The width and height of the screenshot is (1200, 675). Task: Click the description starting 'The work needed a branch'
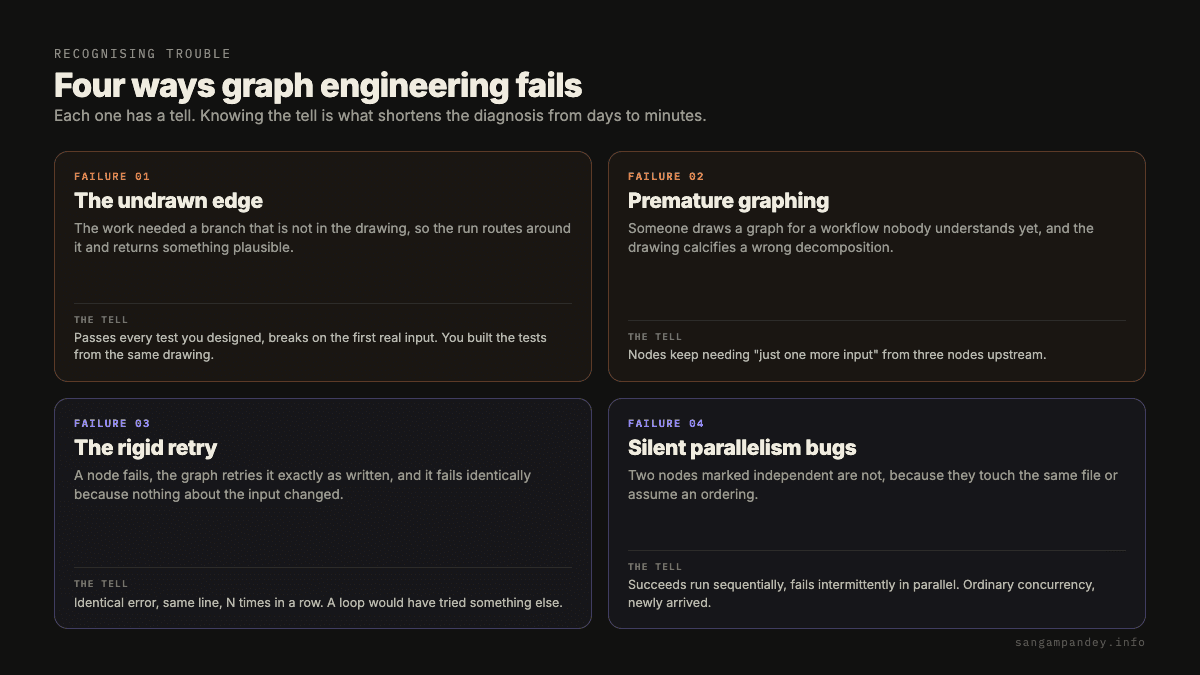click(322, 238)
